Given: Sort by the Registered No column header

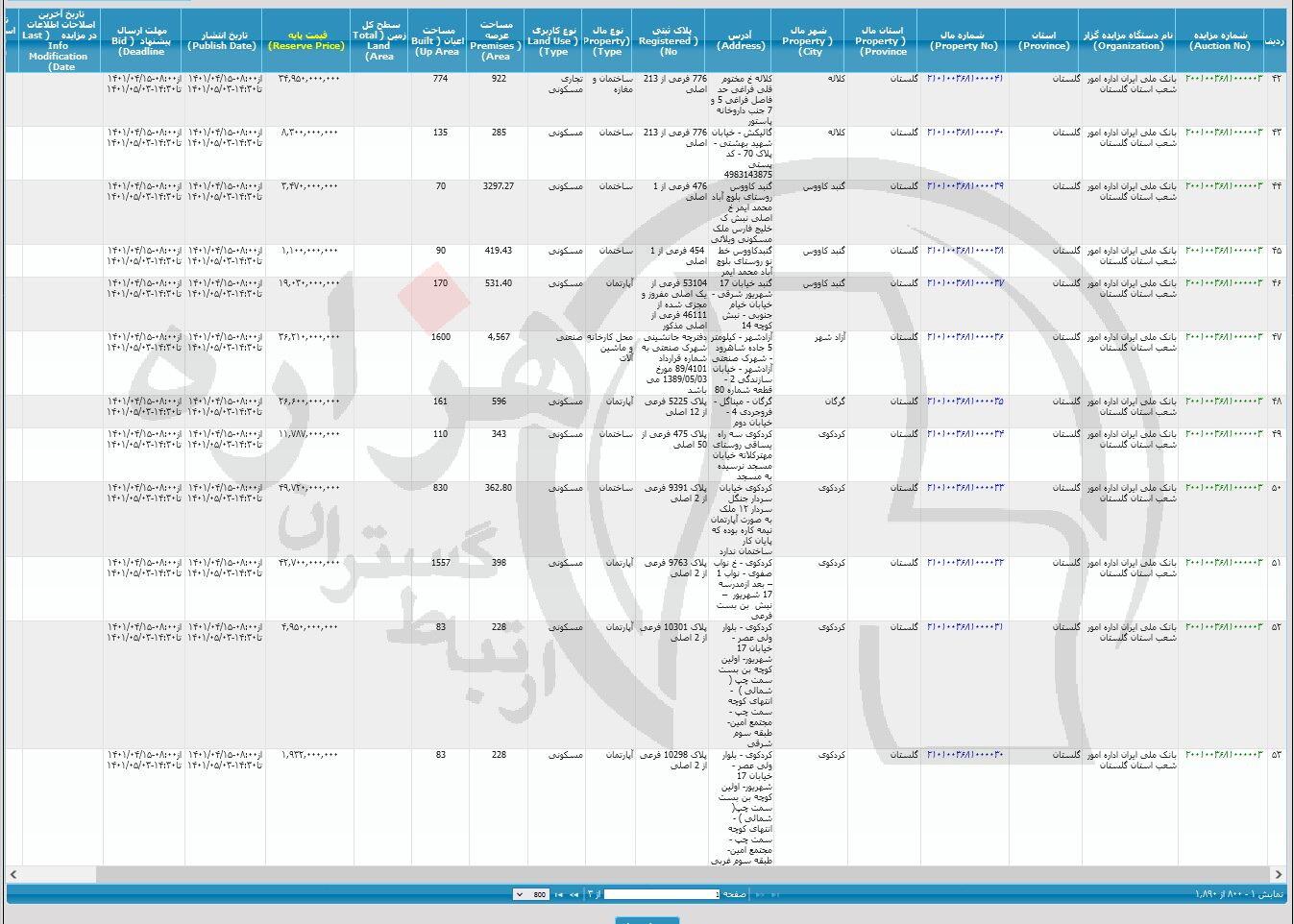Looking at the screenshot, I should coord(671,40).
